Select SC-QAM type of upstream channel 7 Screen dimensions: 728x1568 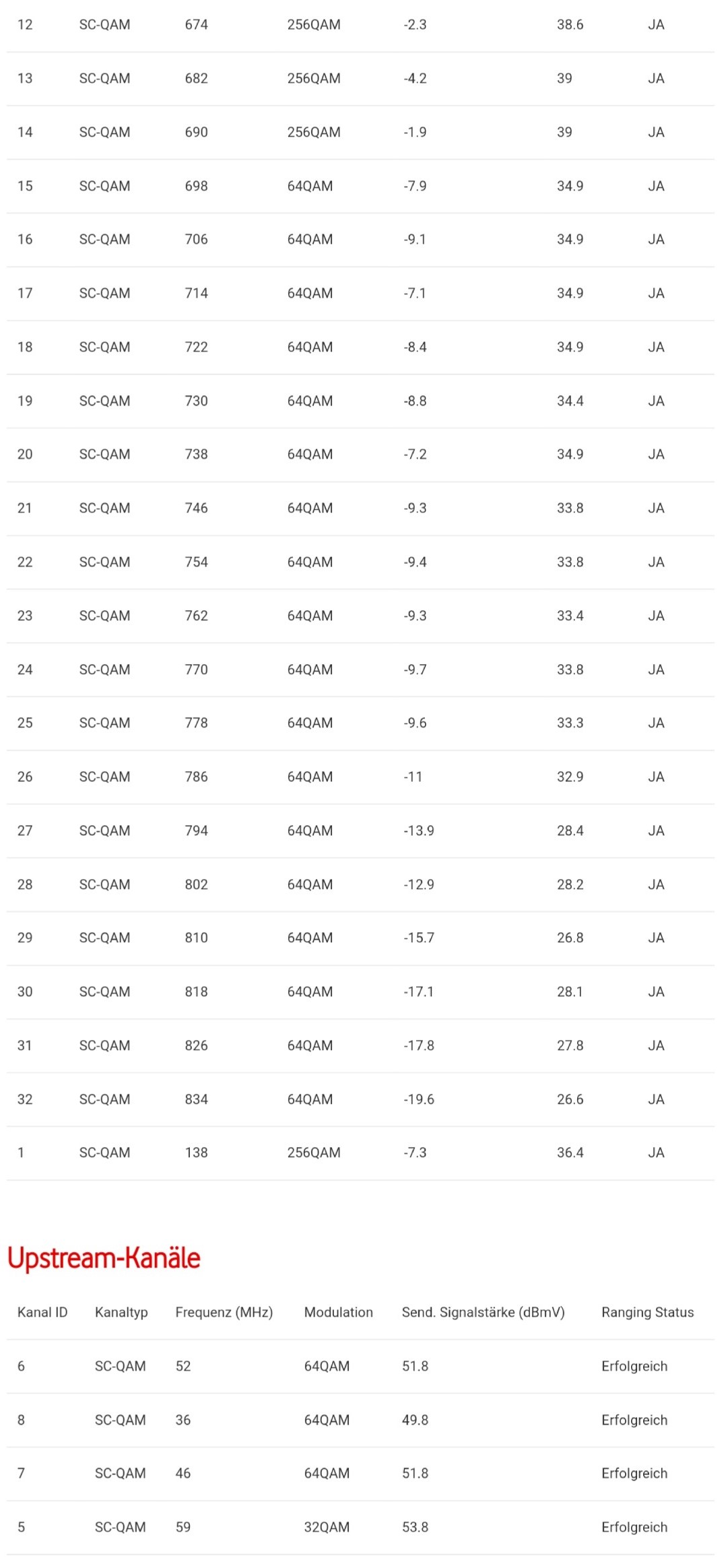tap(120, 1473)
